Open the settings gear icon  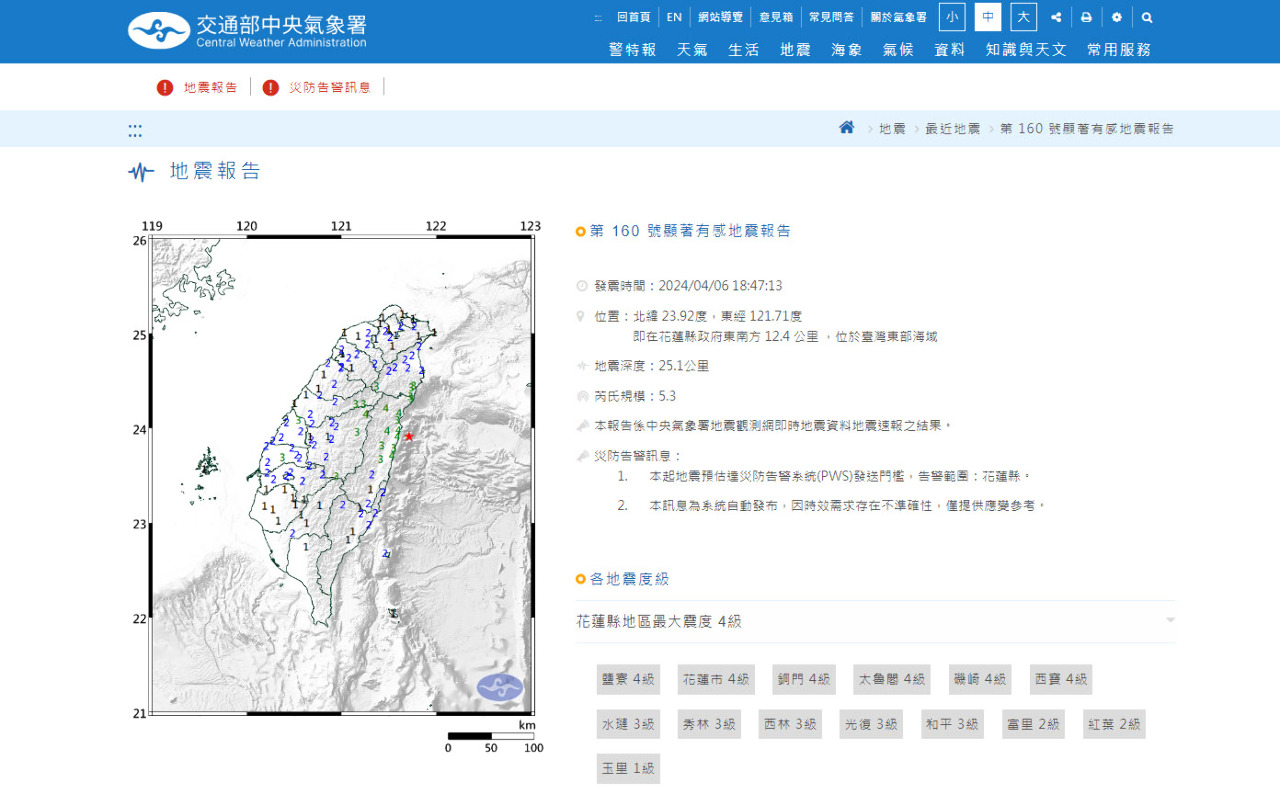click(1116, 18)
